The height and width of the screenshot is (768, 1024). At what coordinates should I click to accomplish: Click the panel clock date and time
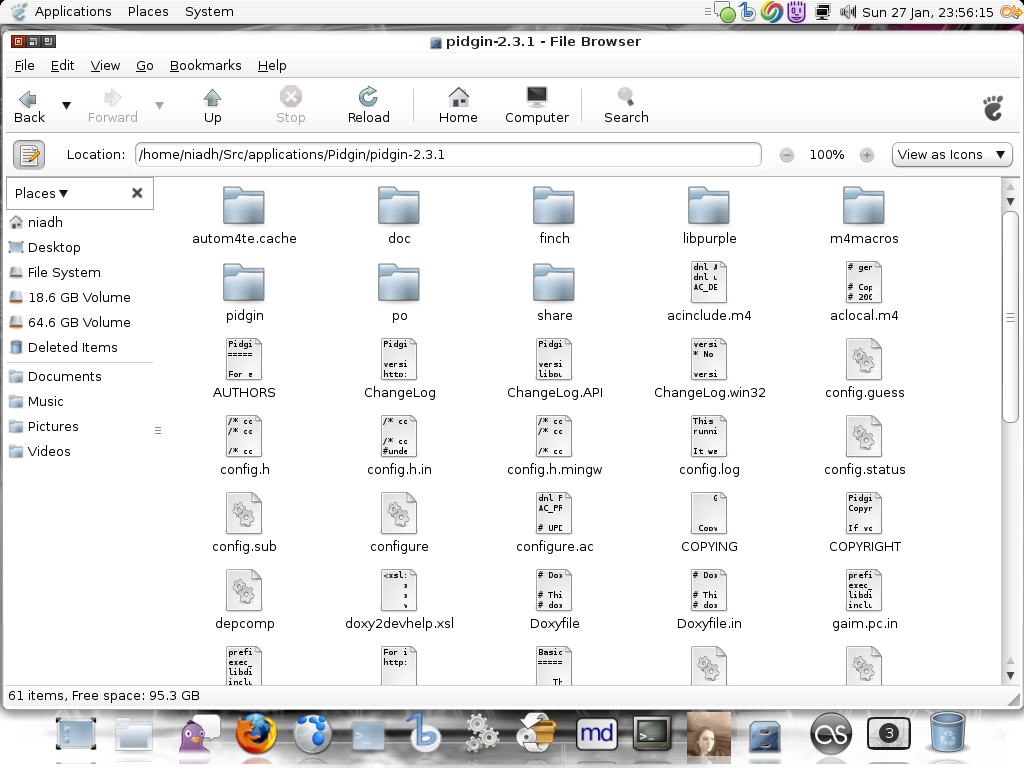(927, 12)
